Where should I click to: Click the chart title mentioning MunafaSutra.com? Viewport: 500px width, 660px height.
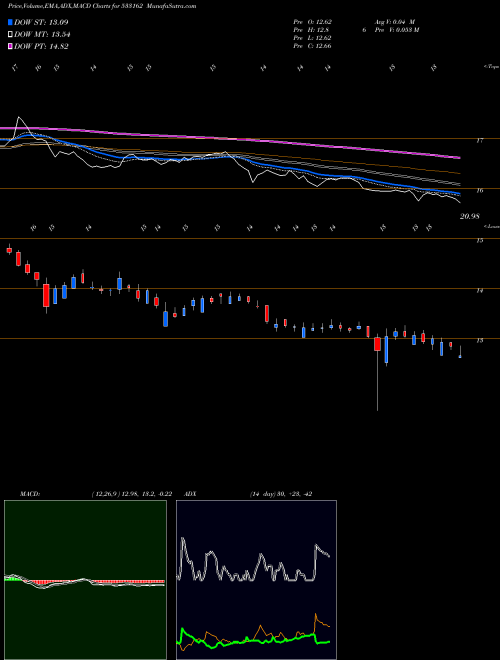tap(102, 6)
